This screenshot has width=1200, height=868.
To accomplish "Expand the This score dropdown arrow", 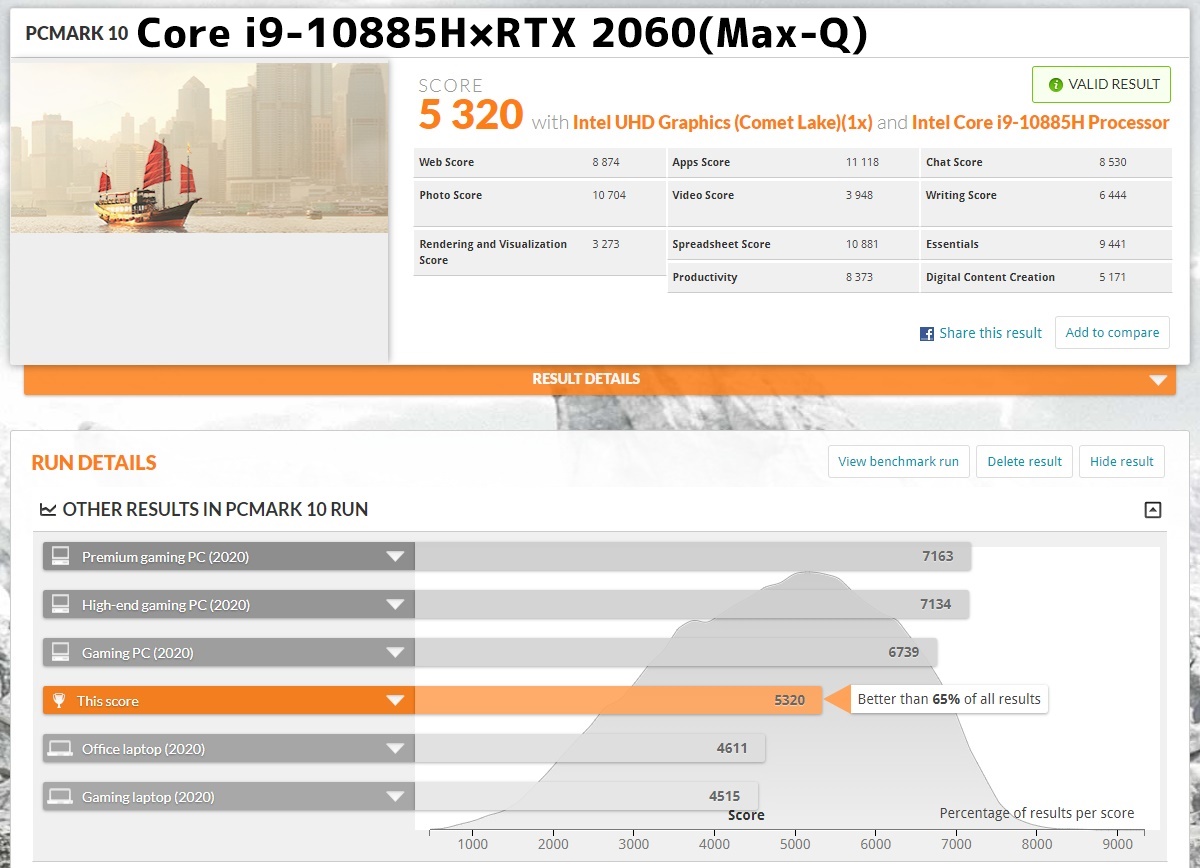I will (x=395, y=701).
